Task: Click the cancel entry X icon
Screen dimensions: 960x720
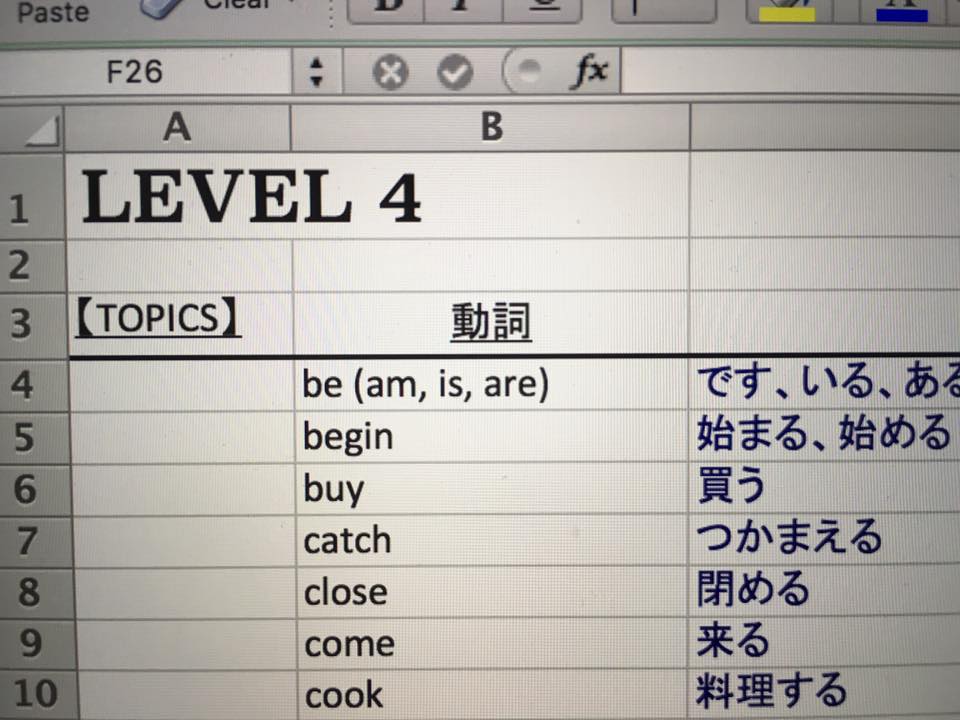Action: (x=390, y=72)
